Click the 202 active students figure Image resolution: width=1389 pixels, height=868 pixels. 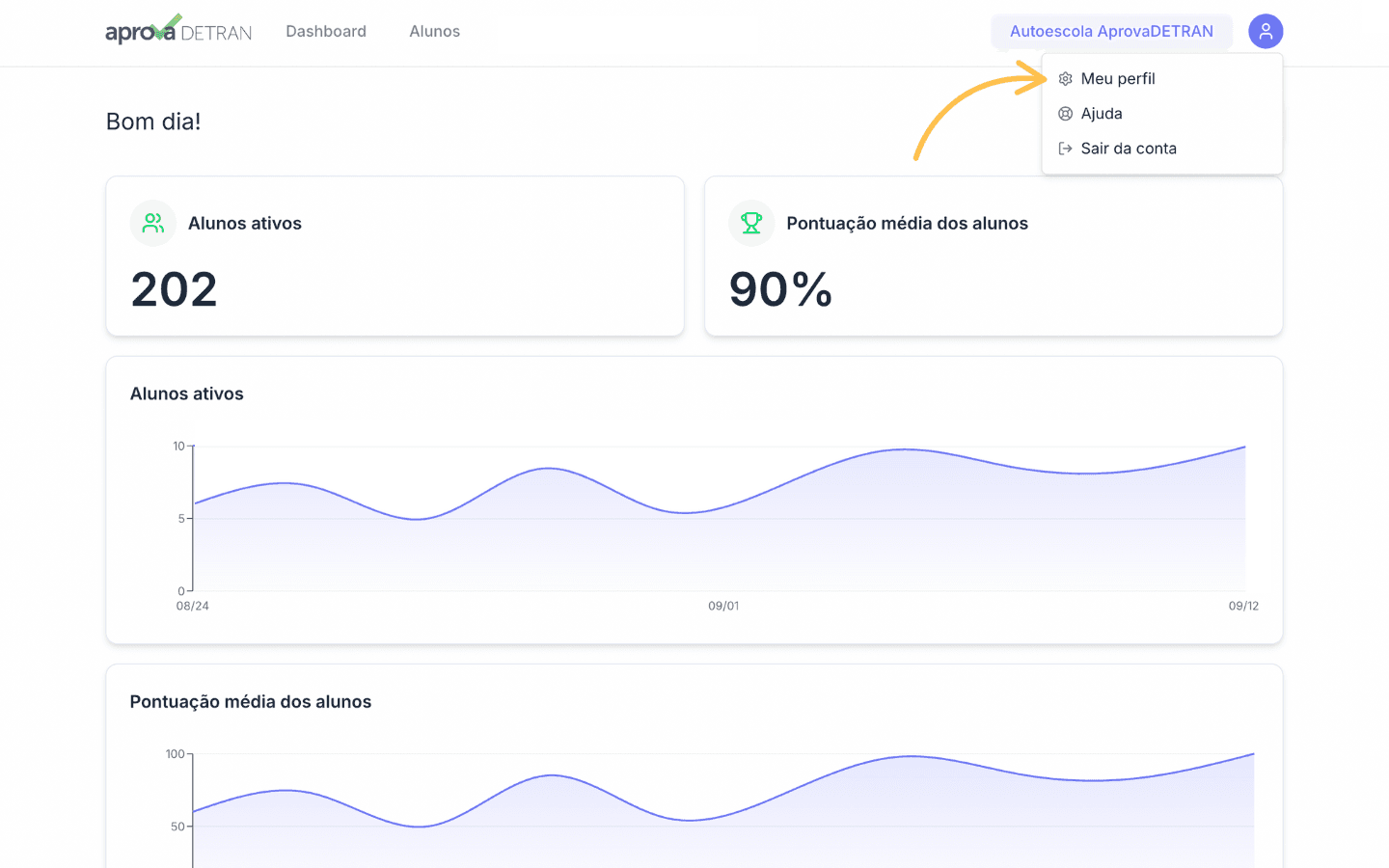[x=175, y=289]
